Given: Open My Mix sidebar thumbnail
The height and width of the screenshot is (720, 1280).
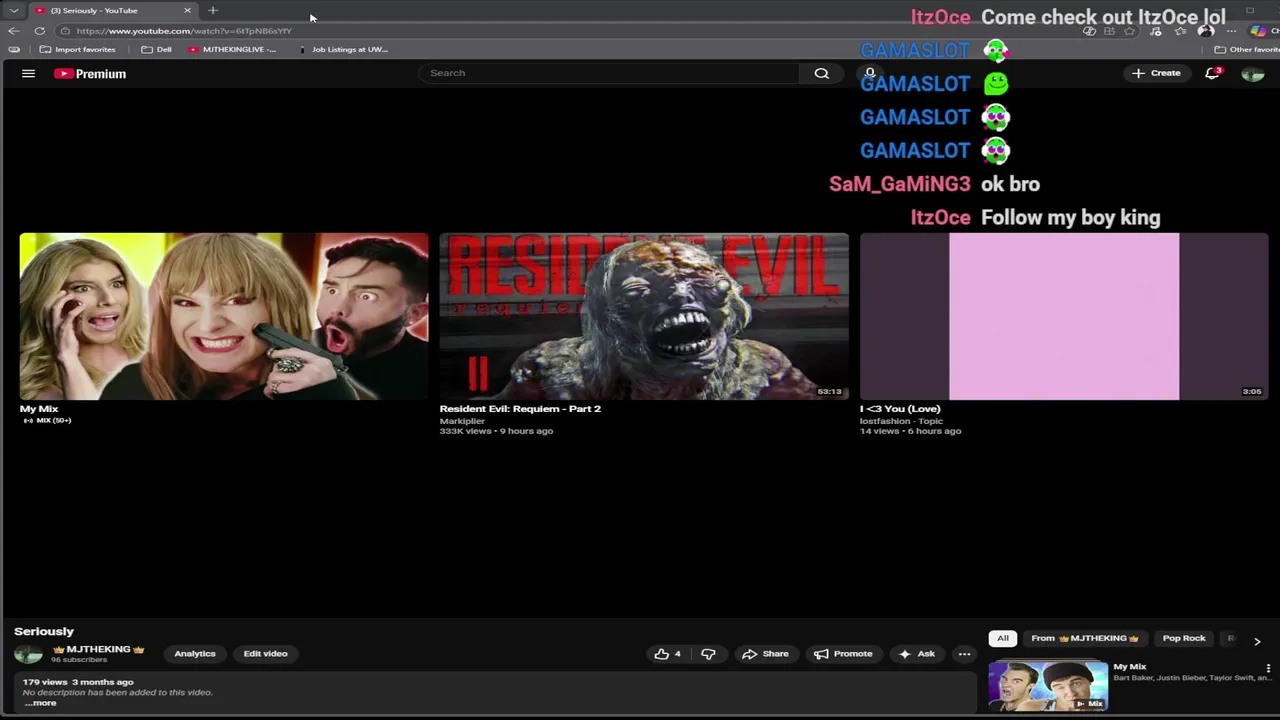Looking at the screenshot, I should point(1048,685).
